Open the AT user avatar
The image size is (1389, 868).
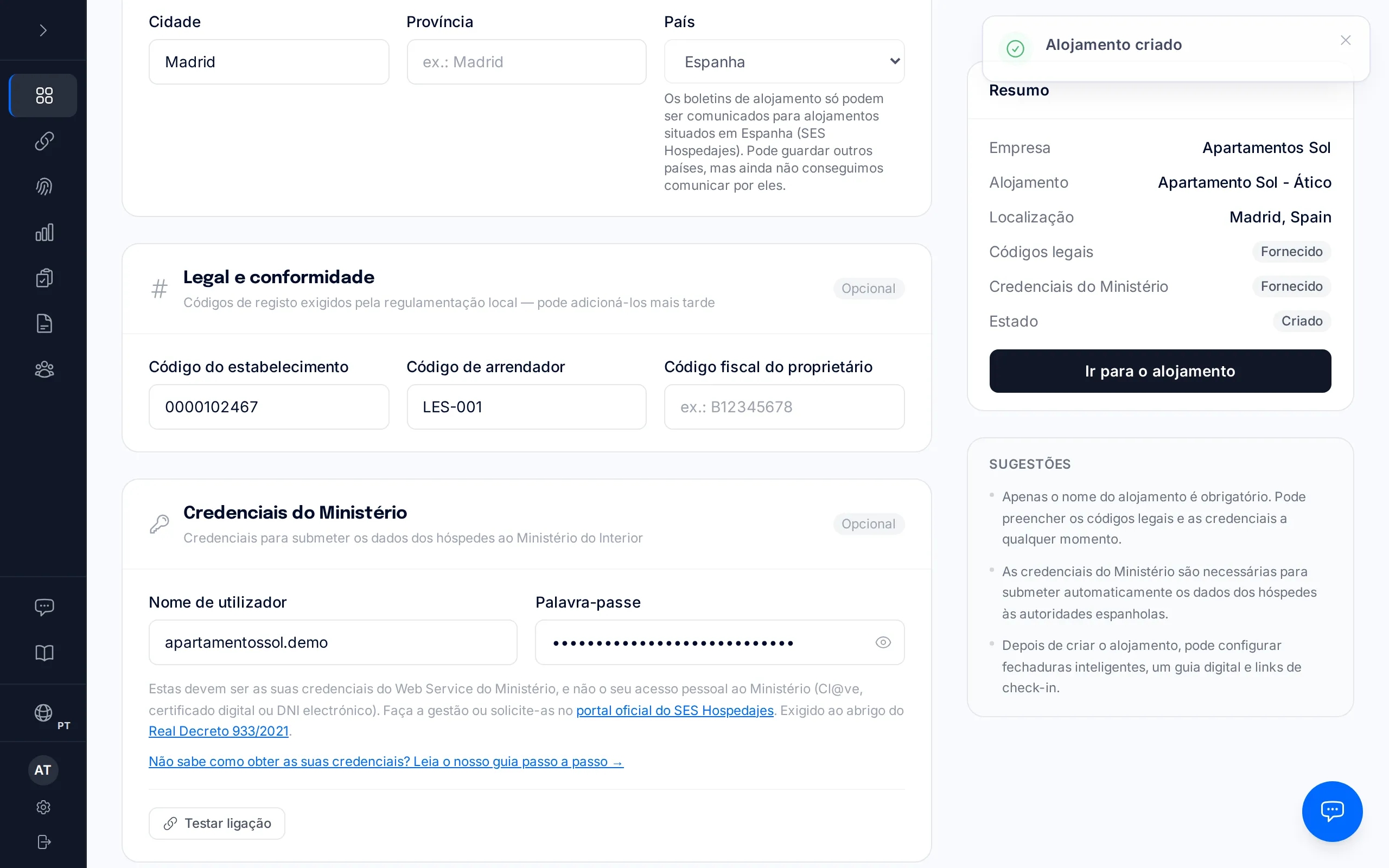43,770
